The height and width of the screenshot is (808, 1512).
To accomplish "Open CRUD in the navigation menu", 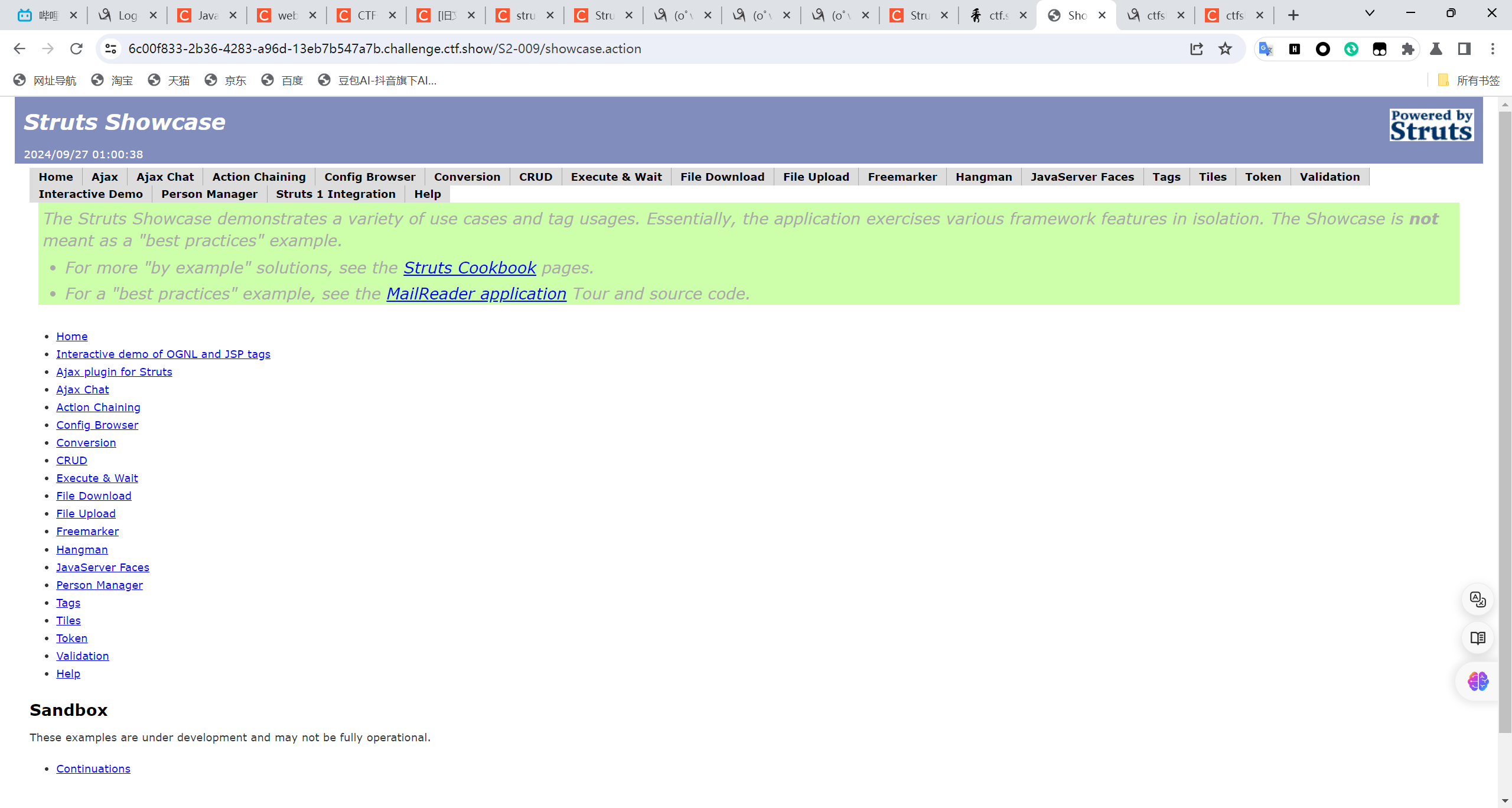I will point(536,177).
